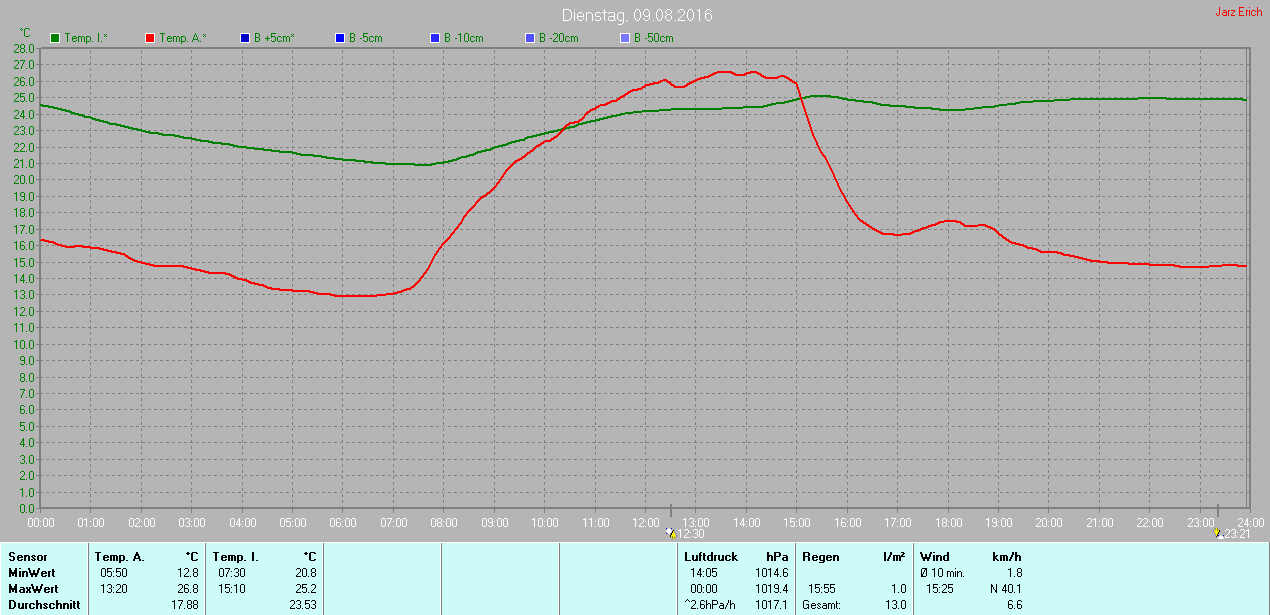
Task: Select the B -10cm legend square
Action: click(434, 38)
